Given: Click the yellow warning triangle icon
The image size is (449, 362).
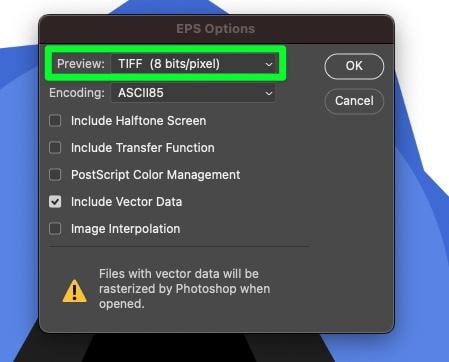Looking at the screenshot, I should 75,291.
